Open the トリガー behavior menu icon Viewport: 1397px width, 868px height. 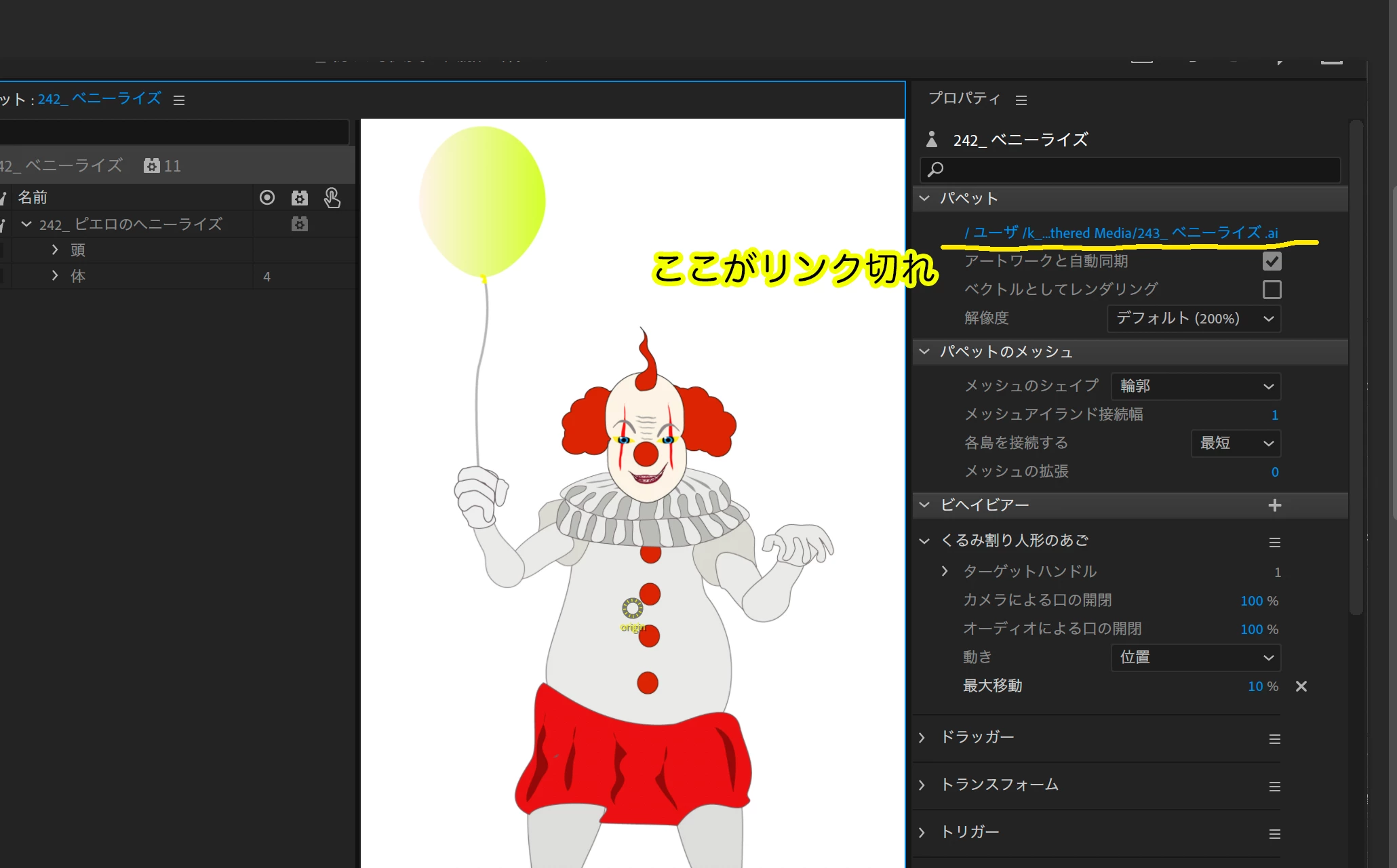coord(1274,834)
